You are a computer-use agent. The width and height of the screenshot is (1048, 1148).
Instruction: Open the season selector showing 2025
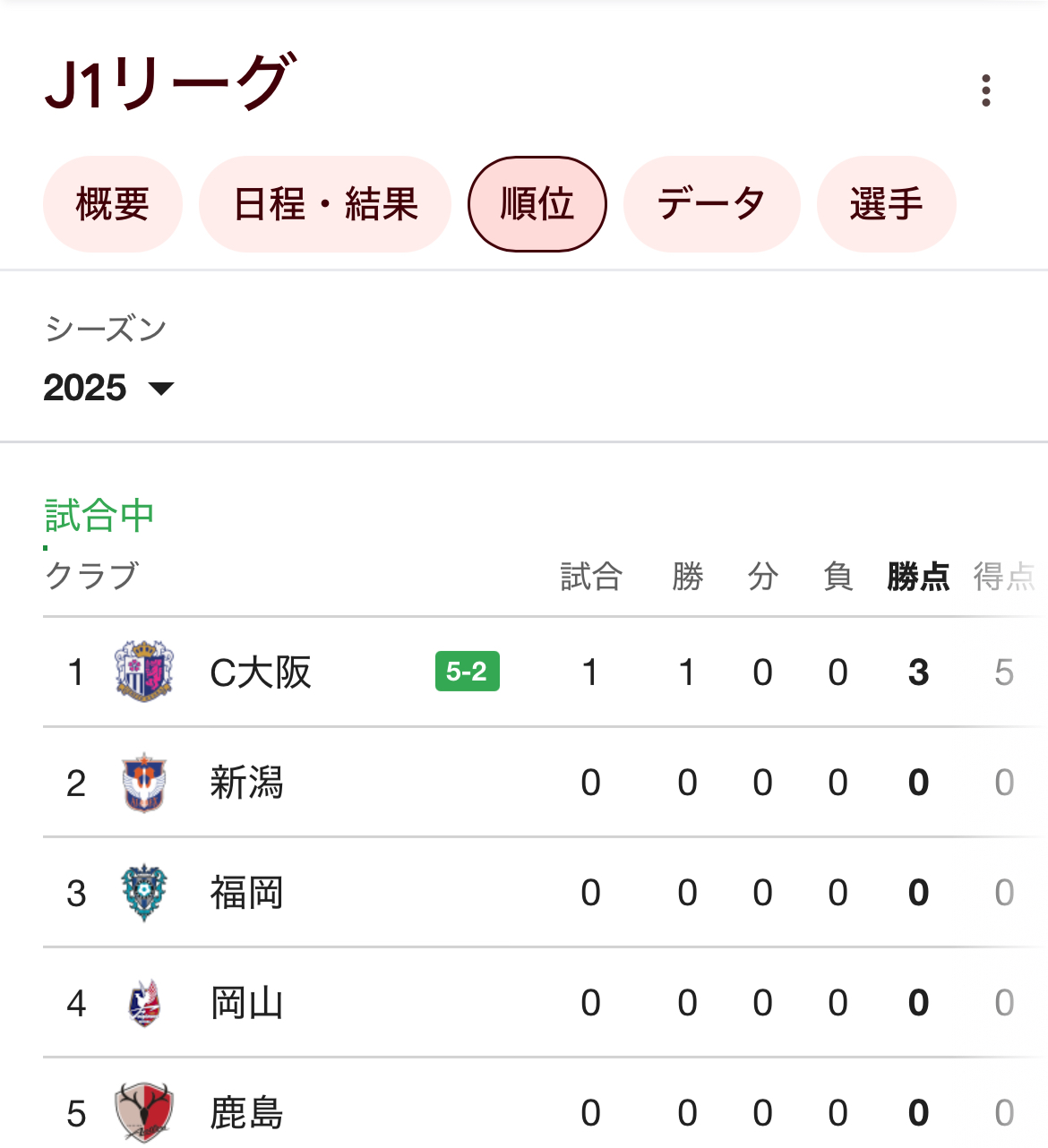86,388
